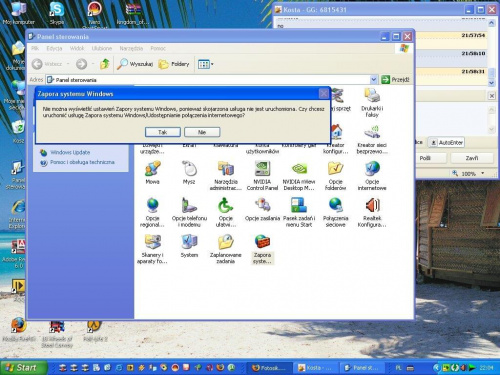Open the Plik menu
Viewport: 500px width, 375px height.
[35, 48]
